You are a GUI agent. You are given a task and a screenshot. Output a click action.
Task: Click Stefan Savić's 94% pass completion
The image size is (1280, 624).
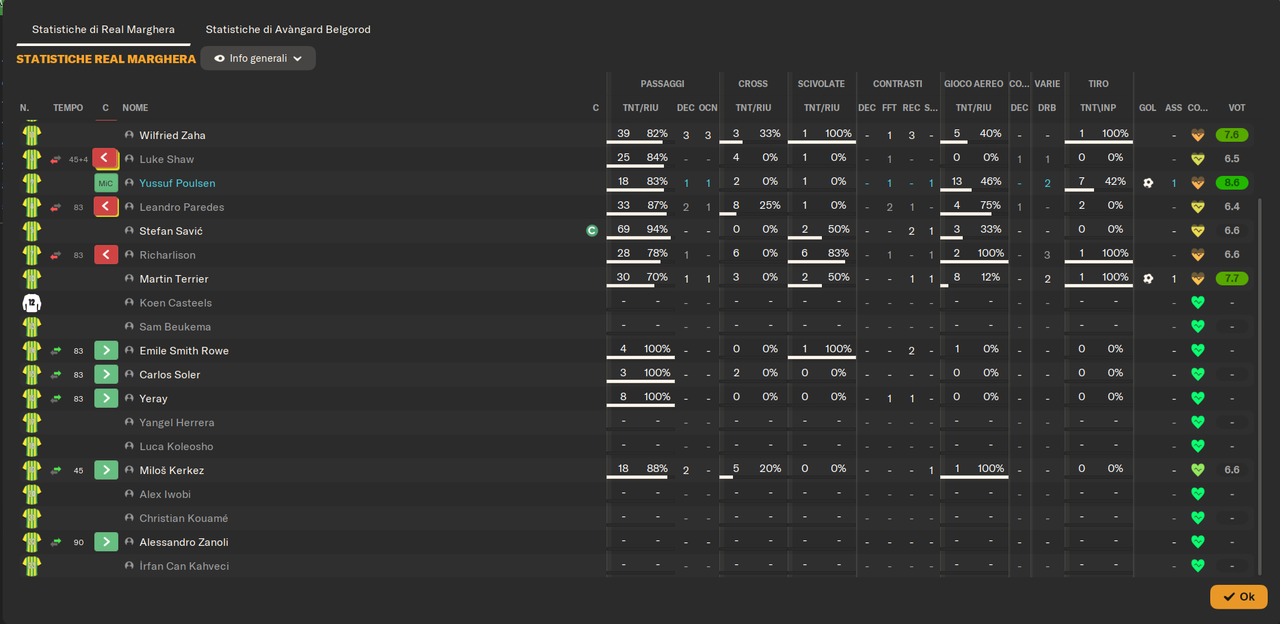point(657,230)
